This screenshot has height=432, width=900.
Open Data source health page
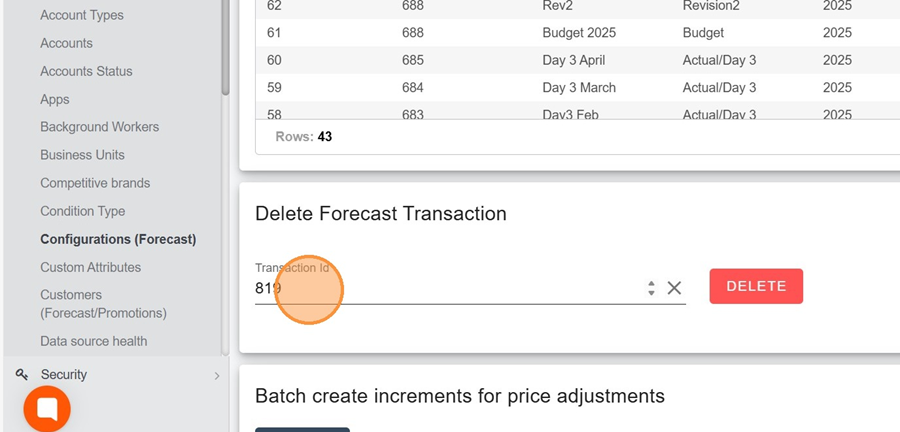pyautogui.click(x=93, y=342)
